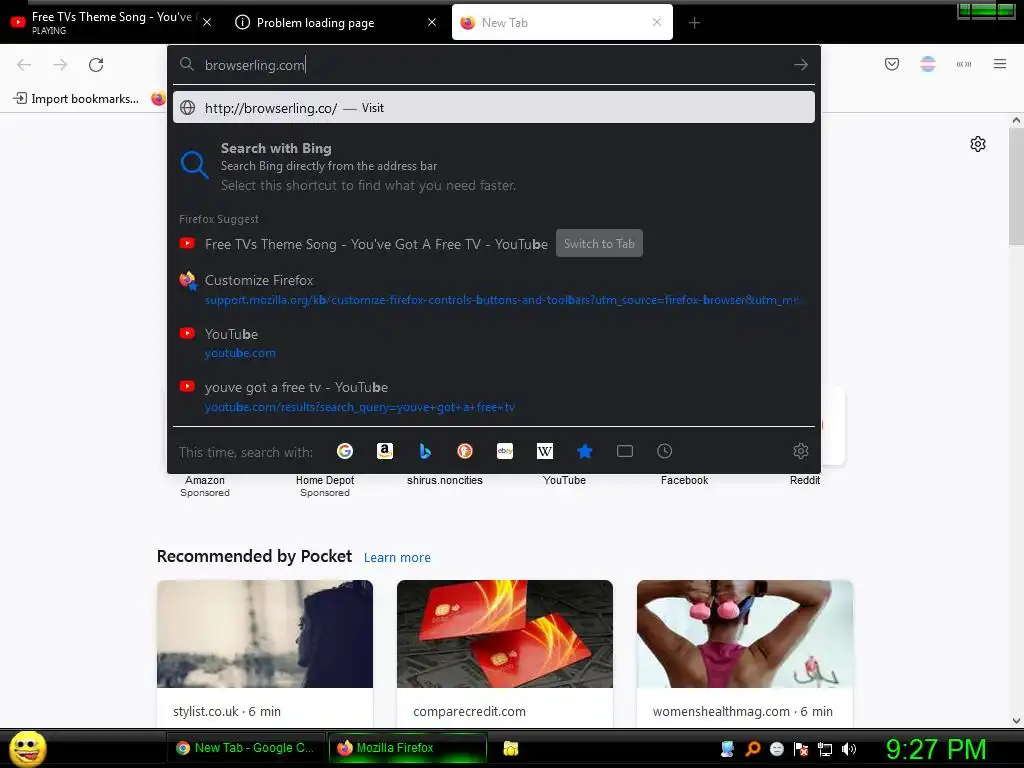Screen dimensions: 1024x768
Task: Click the Back navigation arrow
Action: [x=24, y=65]
